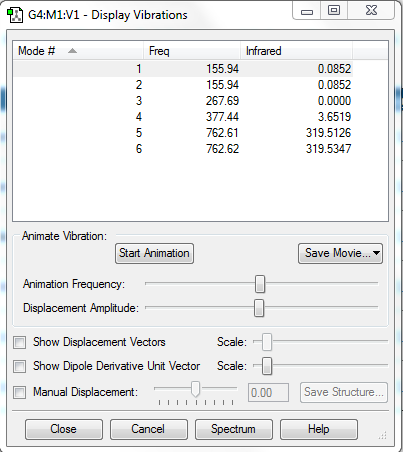Viewport: 403px width, 452px height.
Task: Click the GaussView app icon in title bar
Action: coord(15,15)
